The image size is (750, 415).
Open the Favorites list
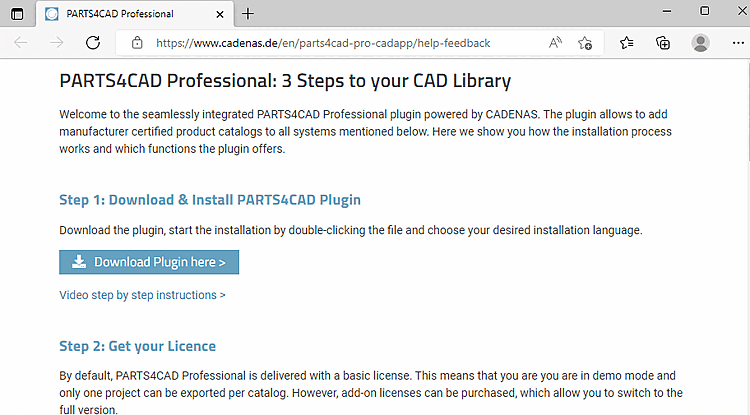(x=626, y=43)
